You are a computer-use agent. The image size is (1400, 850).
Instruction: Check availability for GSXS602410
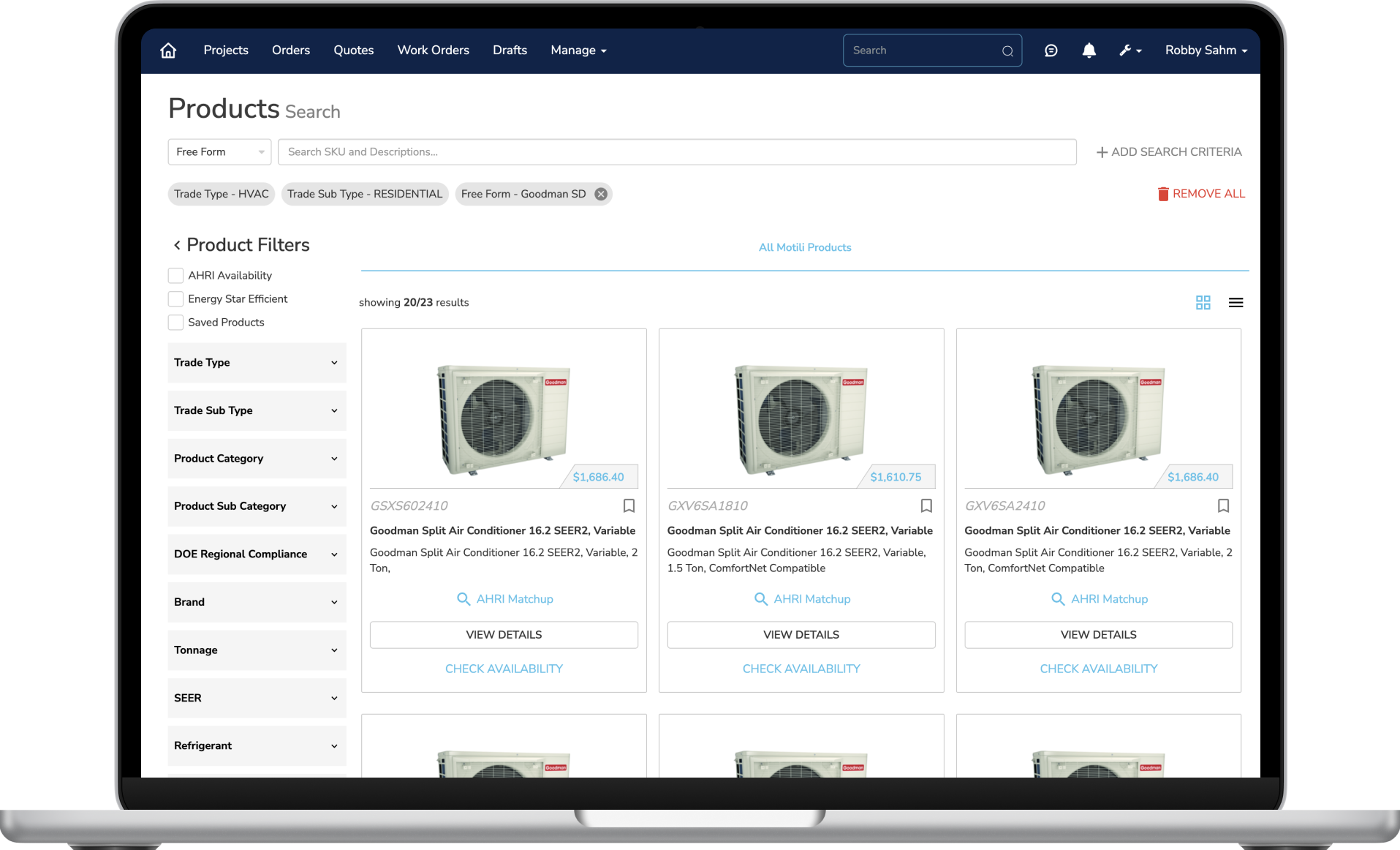click(x=504, y=669)
